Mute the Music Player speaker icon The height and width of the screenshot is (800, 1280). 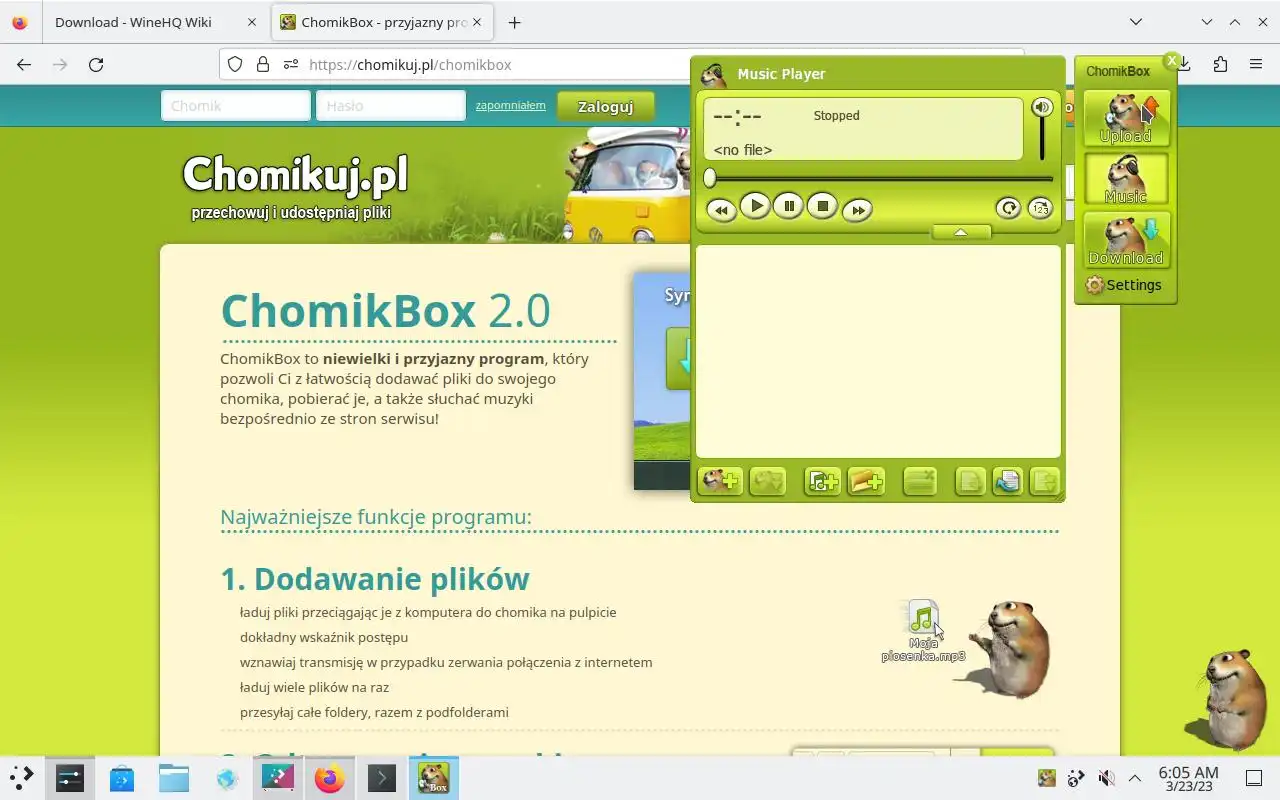click(x=1042, y=107)
